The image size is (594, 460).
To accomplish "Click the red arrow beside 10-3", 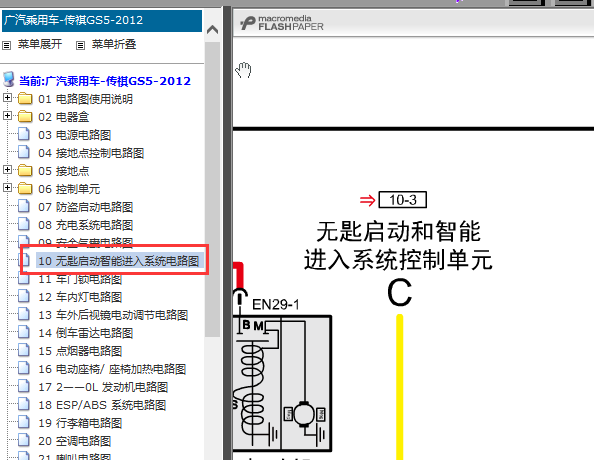I will [367, 200].
